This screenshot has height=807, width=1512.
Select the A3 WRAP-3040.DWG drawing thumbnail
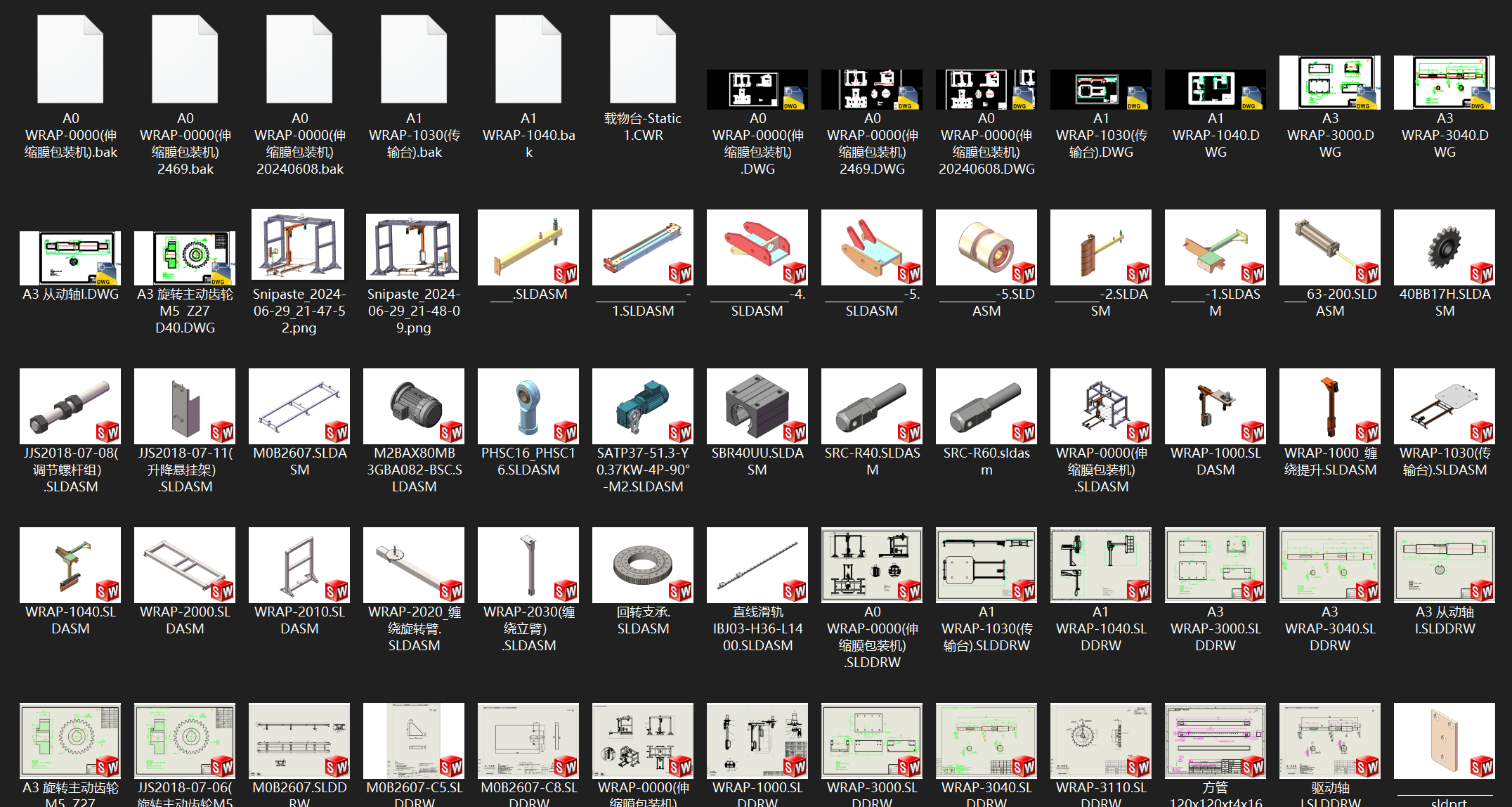[x=1444, y=83]
